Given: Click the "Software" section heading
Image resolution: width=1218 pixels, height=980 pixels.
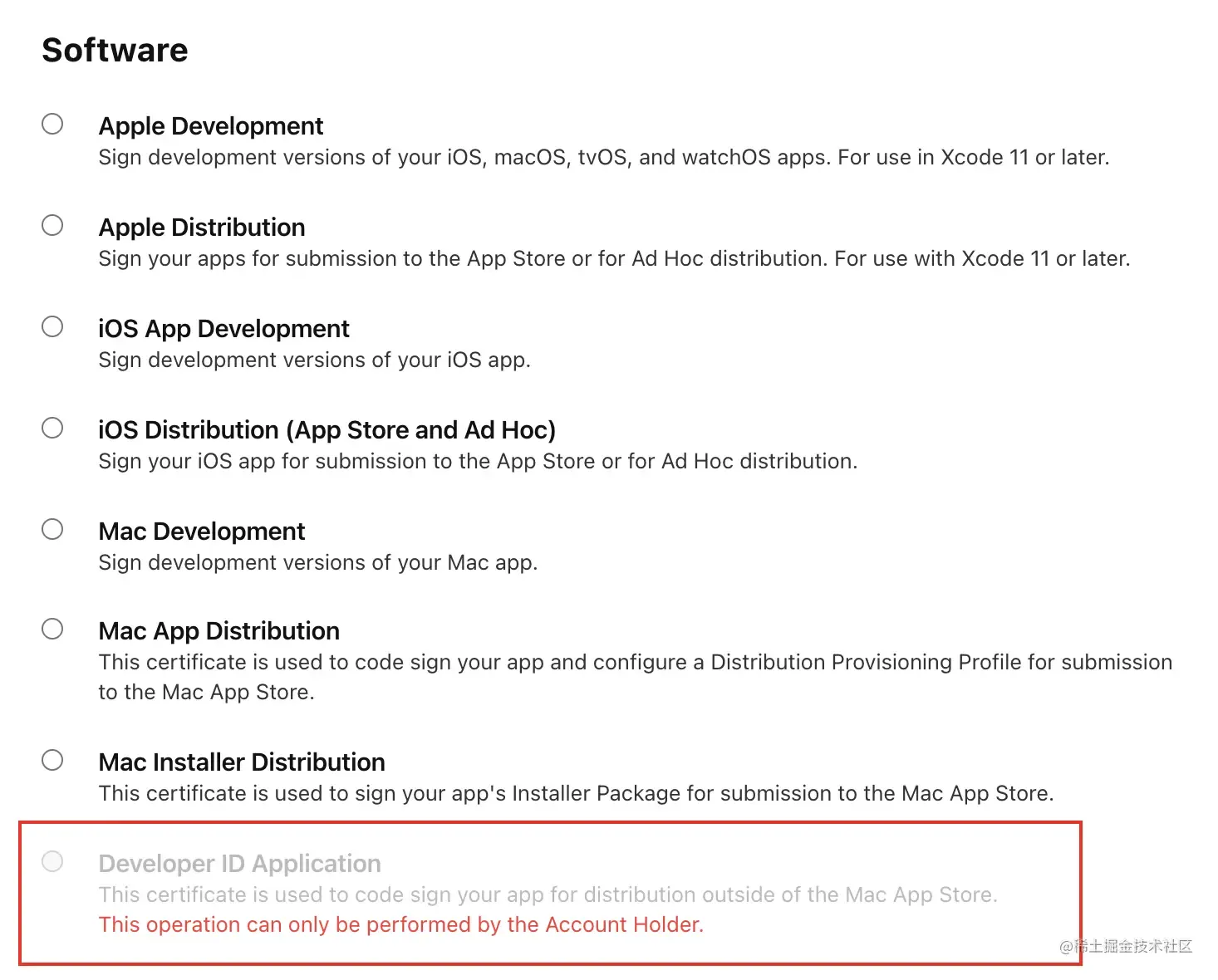Looking at the screenshot, I should 115,50.
